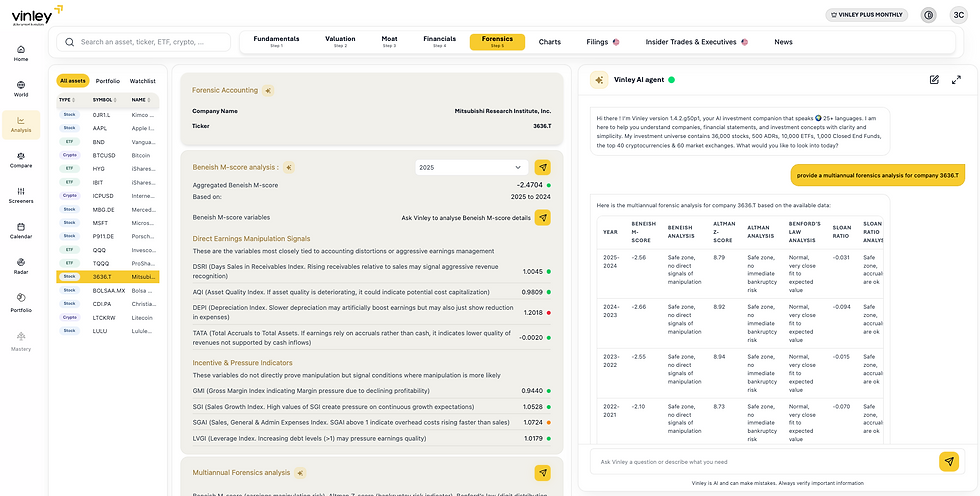Sort the asset list by TYPE
Screen dimensions: 980x496
tap(66, 100)
